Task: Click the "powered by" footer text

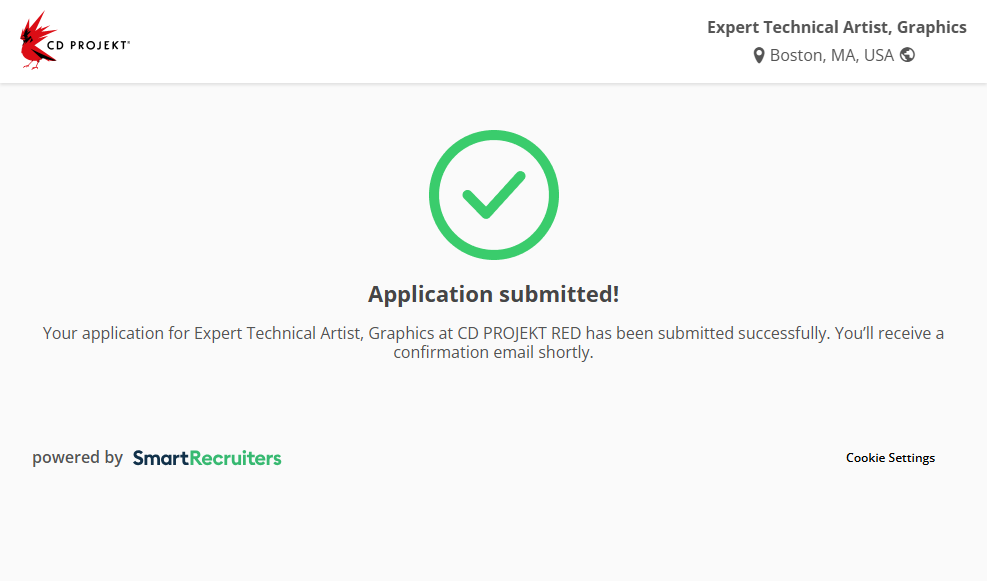Action: [x=77, y=458]
